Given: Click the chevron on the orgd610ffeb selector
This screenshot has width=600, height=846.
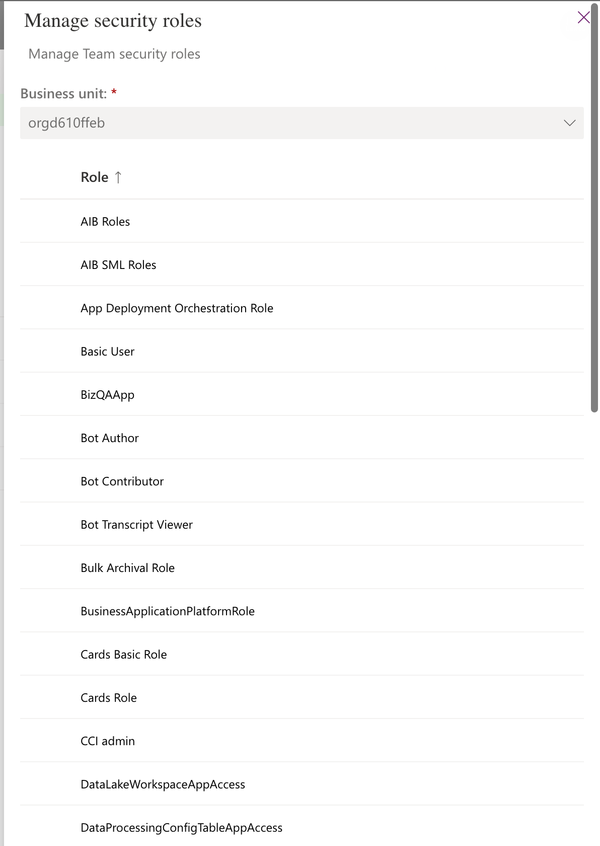Looking at the screenshot, I should click(x=570, y=122).
